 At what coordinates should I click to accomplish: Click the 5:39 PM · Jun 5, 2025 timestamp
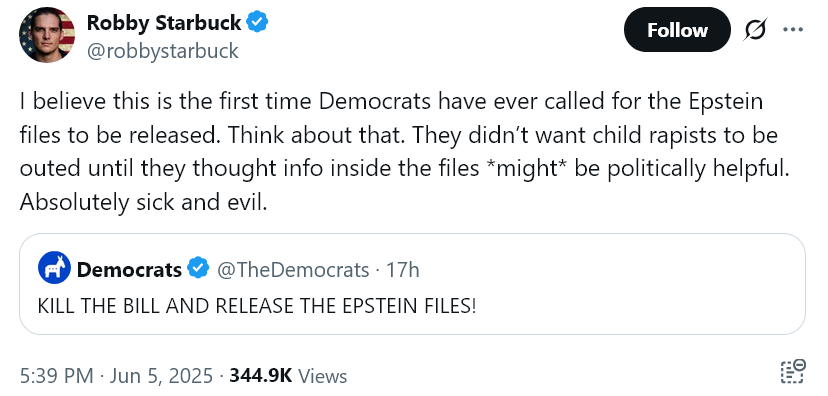116,376
